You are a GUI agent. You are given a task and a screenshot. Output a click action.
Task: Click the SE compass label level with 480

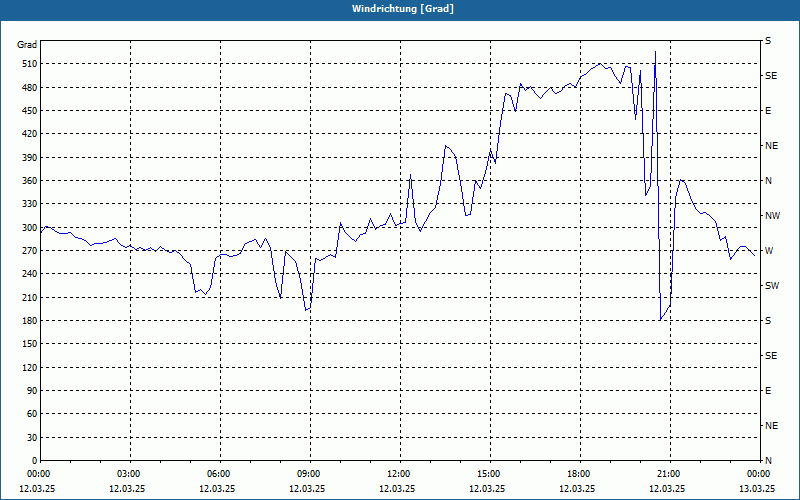point(771,76)
